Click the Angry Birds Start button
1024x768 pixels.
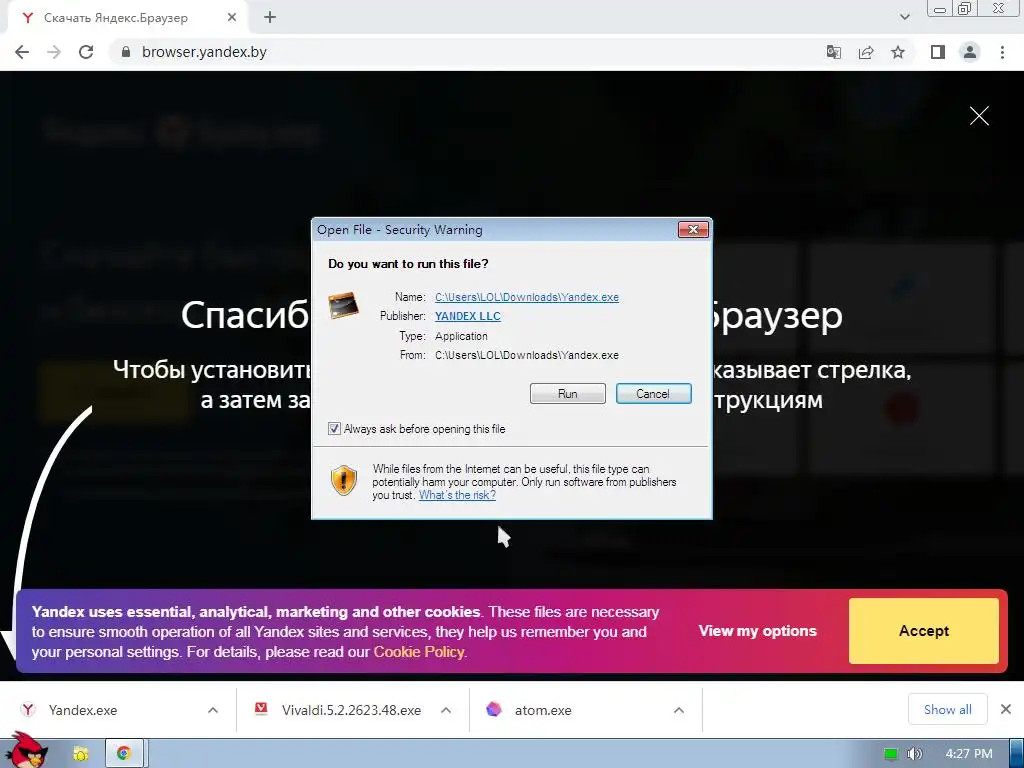26,751
